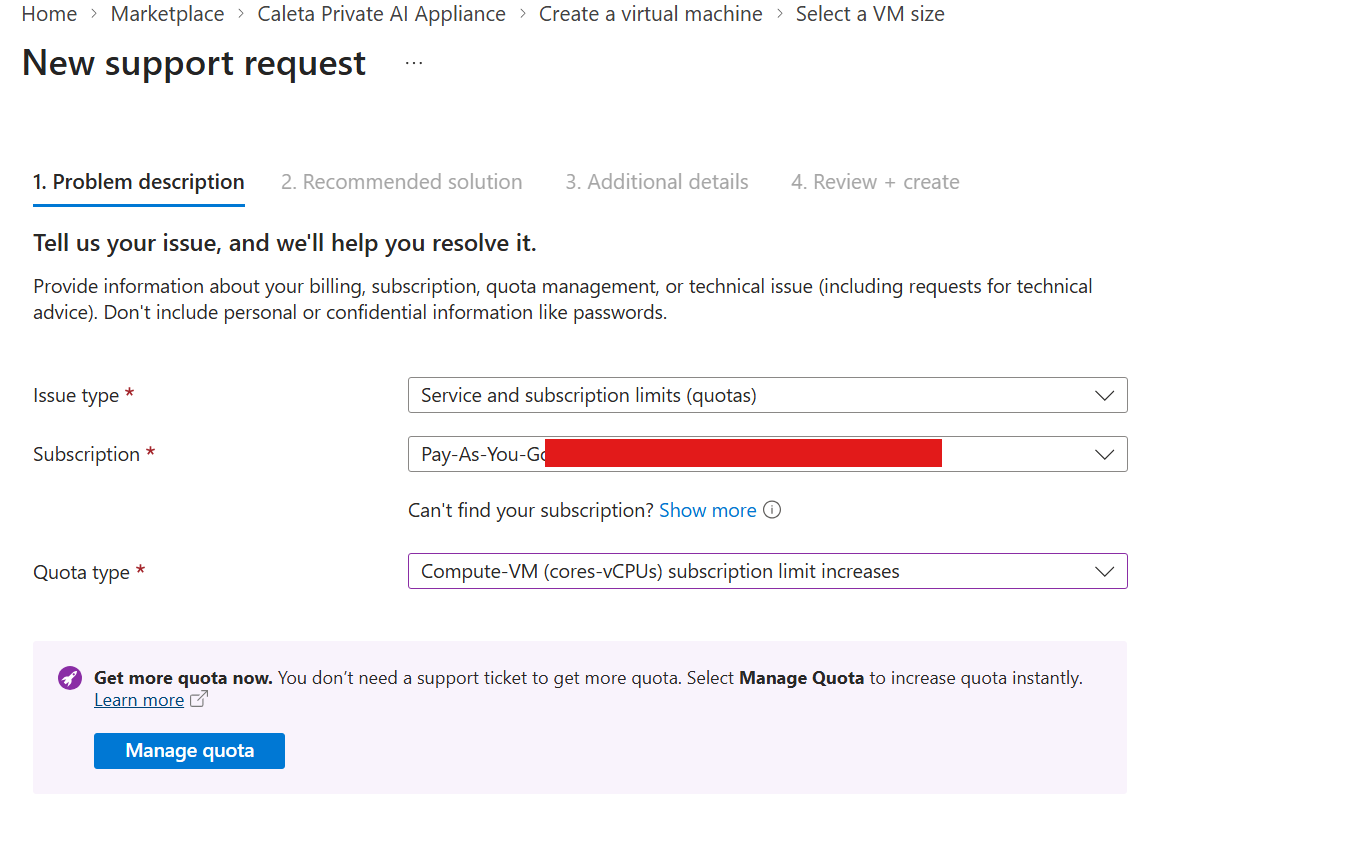Click the external link icon after Learn more

tap(198, 700)
